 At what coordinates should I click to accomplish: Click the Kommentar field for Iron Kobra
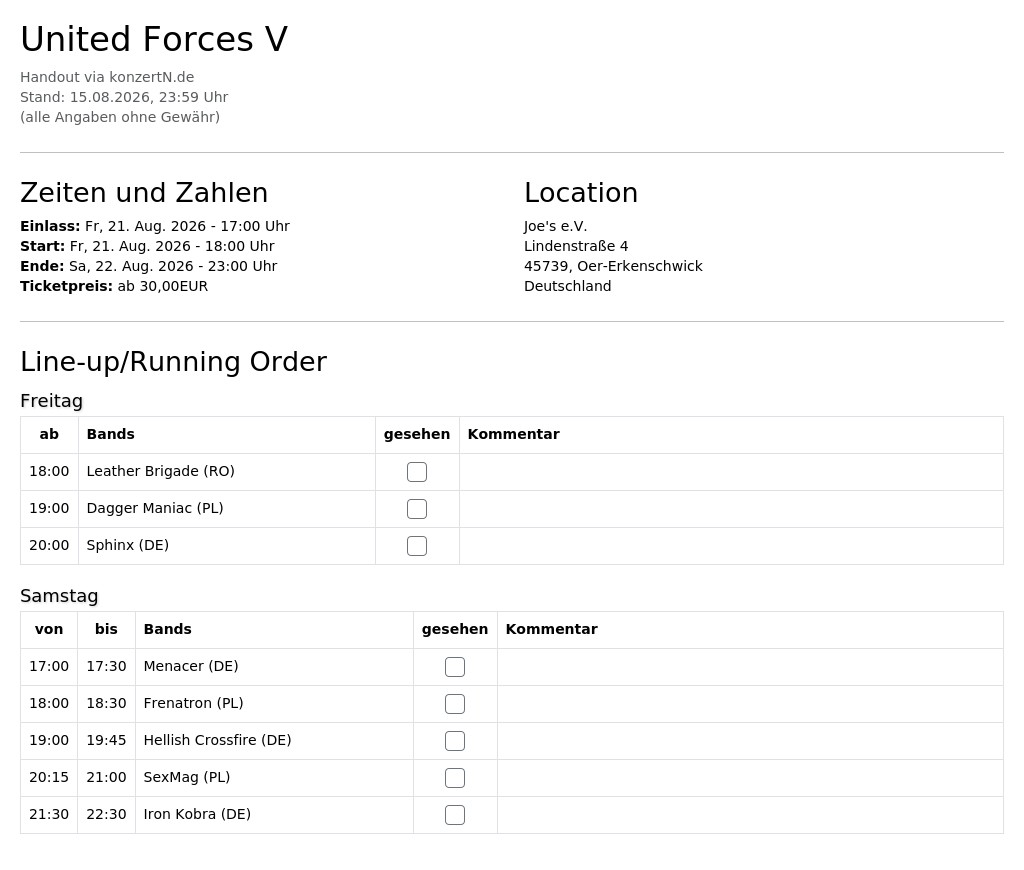pos(750,814)
